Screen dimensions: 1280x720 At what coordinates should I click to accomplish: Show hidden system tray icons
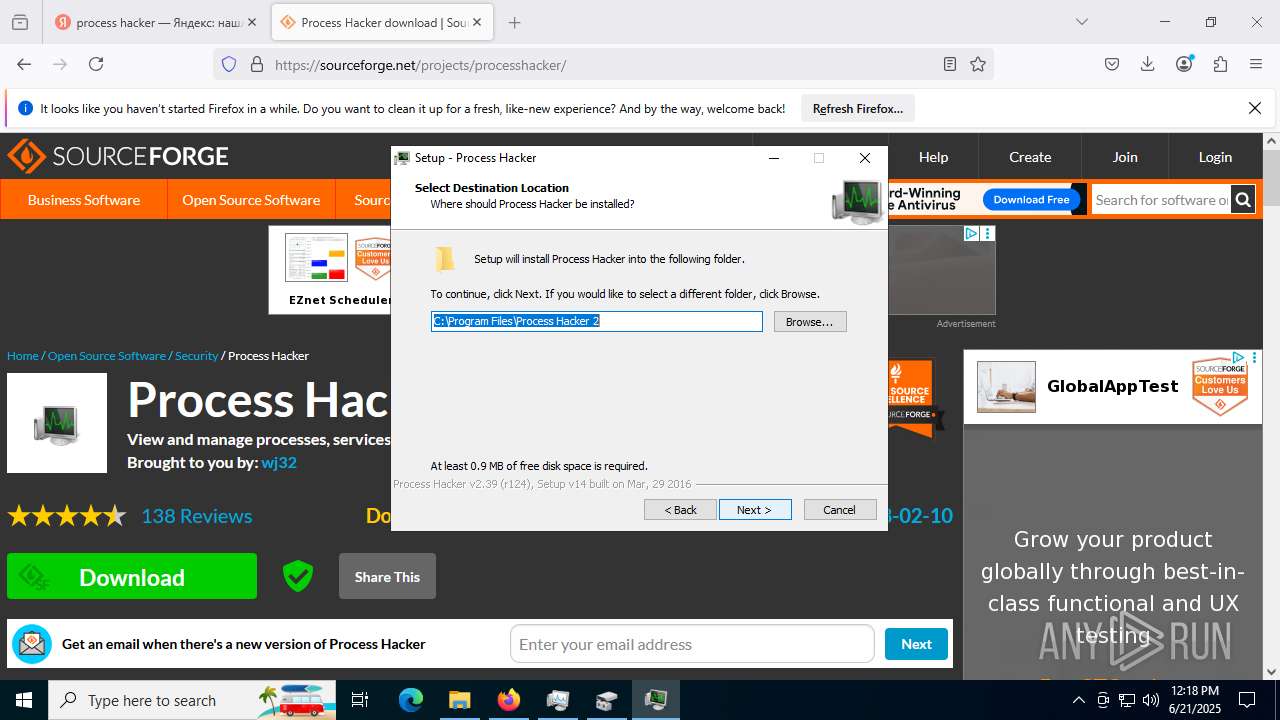[1078, 700]
